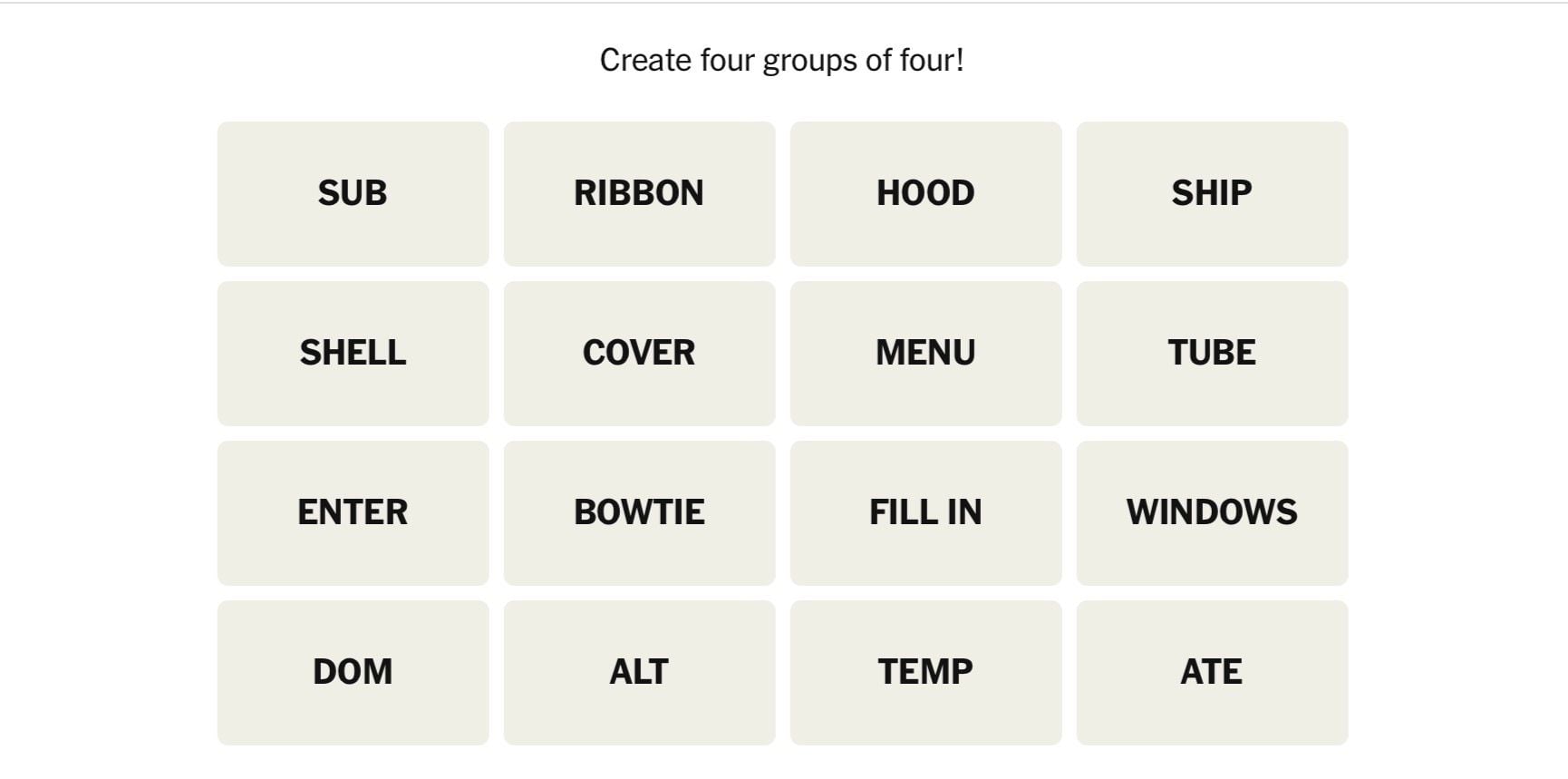1568x779 pixels.
Task: Choose the MENU tile
Action: coord(925,353)
